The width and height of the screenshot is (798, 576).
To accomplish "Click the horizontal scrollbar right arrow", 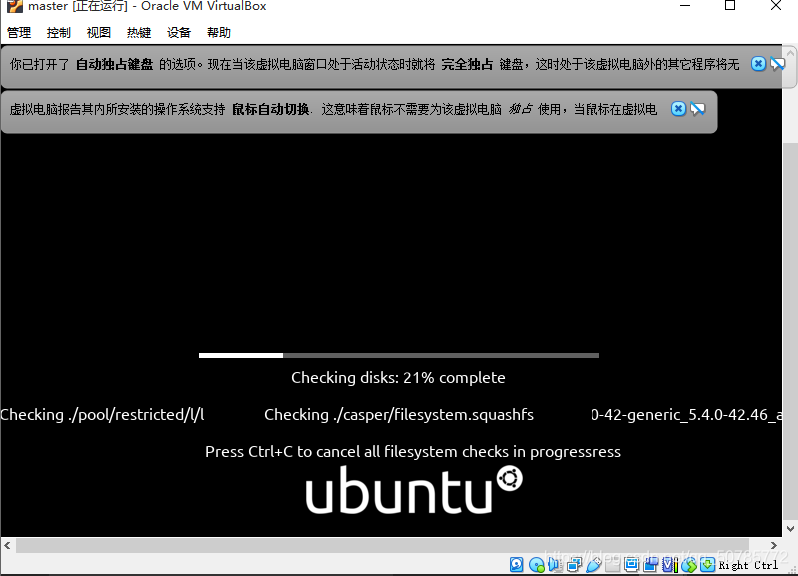I will pos(774,545).
